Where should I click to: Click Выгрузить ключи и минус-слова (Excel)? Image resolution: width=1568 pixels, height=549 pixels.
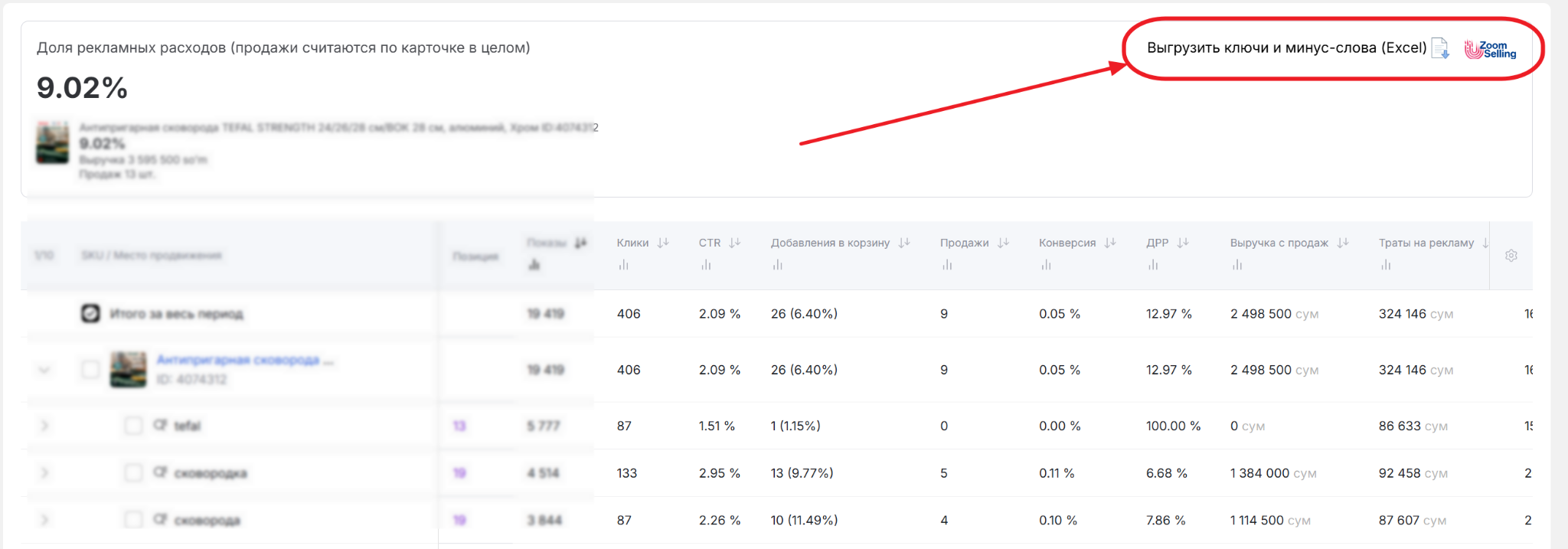click(x=1286, y=48)
